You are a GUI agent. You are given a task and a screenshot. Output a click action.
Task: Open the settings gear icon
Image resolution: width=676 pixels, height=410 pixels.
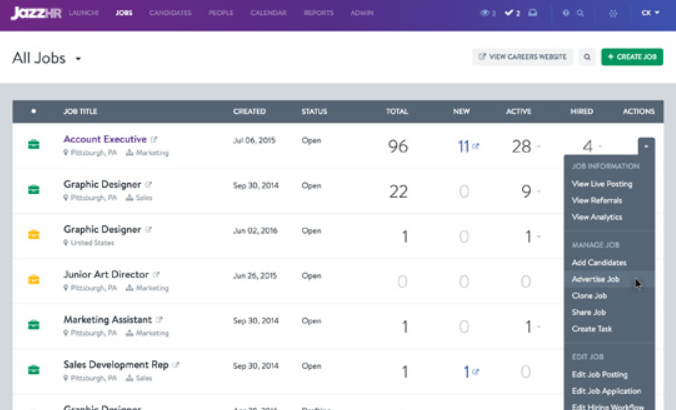point(613,13)
